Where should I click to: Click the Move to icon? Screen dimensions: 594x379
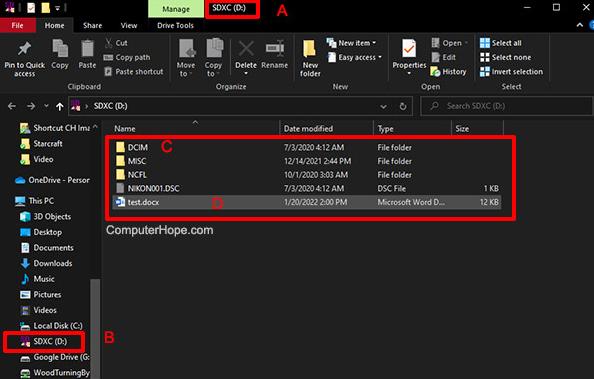(x=186, y=49)
